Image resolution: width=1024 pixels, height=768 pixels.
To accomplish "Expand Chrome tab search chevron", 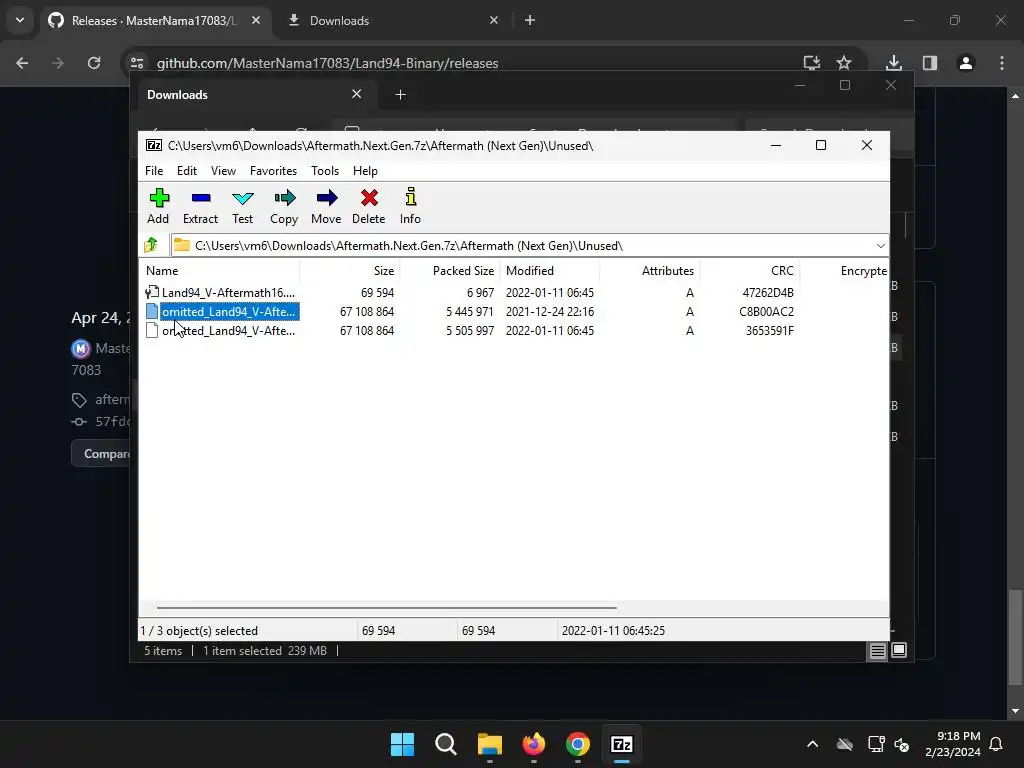I will (x=20, y=20).
